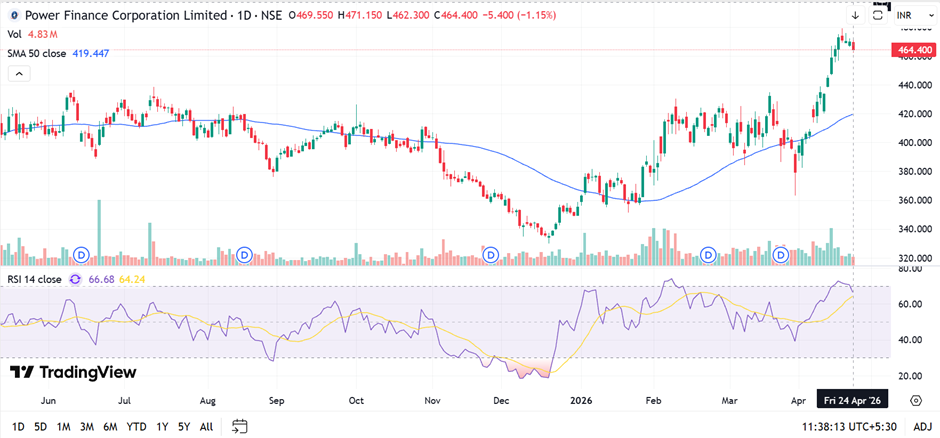Select the 1D time range
The height and width of the screenshot is (438, 940).
pos(16,427)
